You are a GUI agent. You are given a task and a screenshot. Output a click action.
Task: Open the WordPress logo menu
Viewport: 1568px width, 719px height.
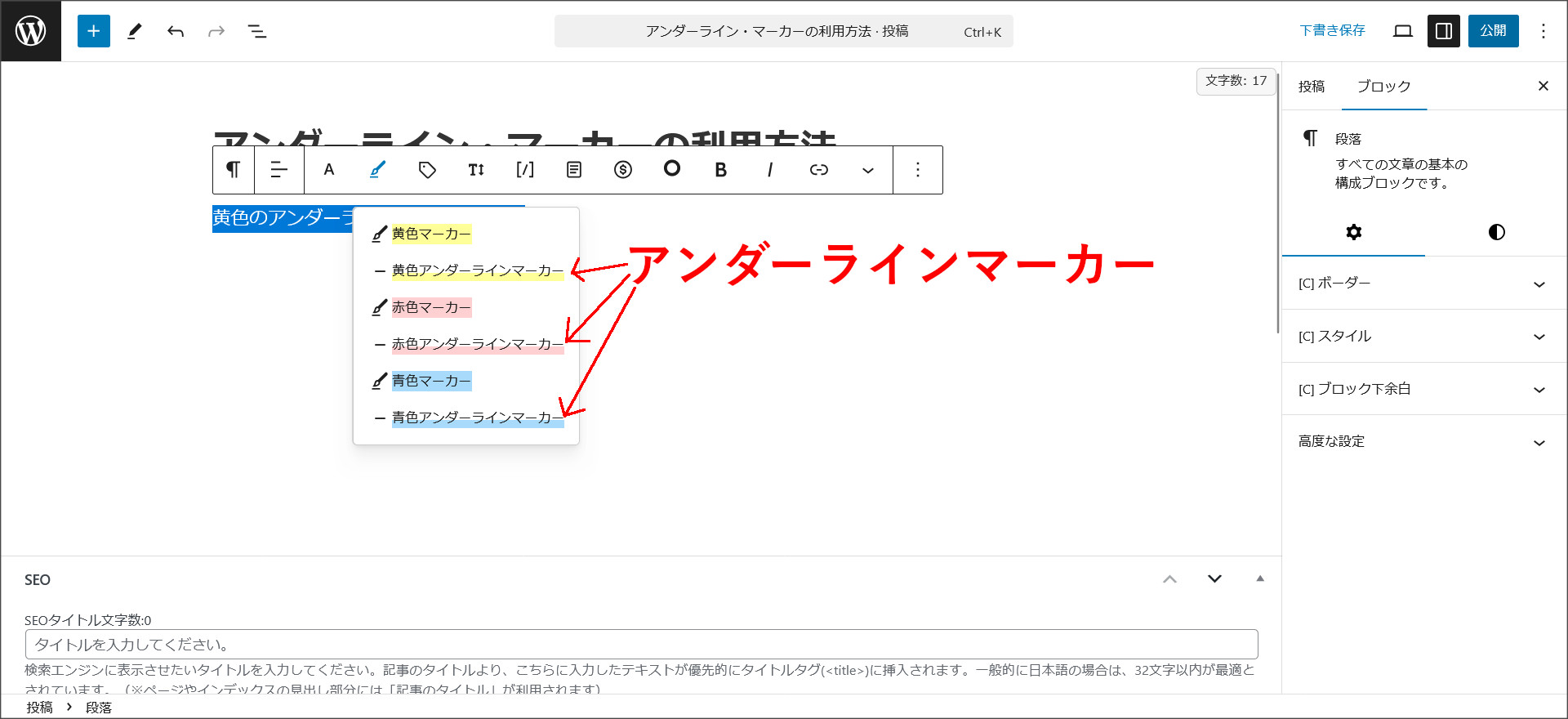click(31, 31)
